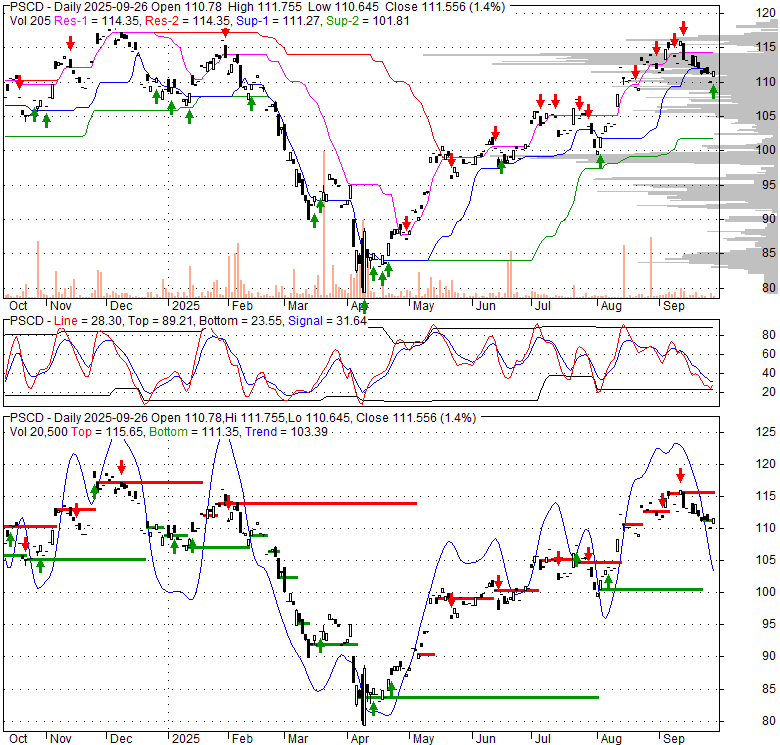Click Low 110.645 in the upper chart header
780x745 pixels.
coord(343,7)
